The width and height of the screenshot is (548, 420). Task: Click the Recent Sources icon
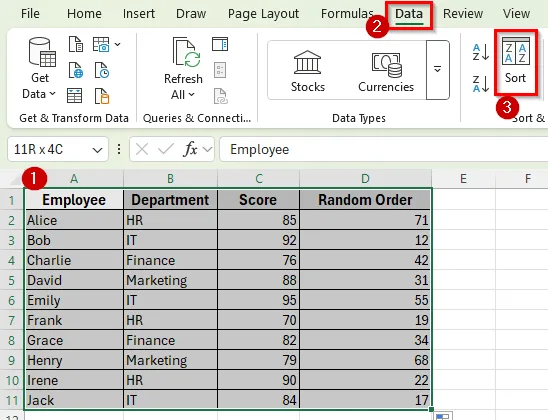tap(102, 70)
